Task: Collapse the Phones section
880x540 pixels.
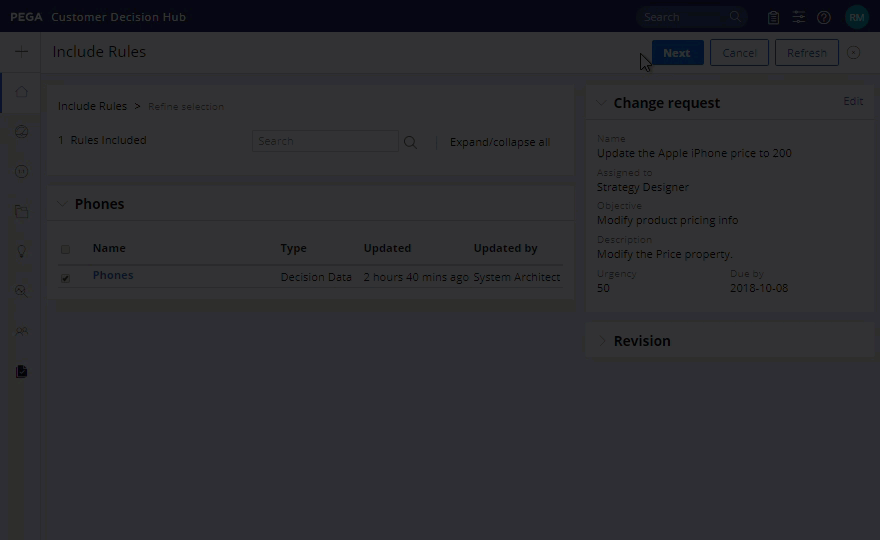Action: [x=62, y=204]
